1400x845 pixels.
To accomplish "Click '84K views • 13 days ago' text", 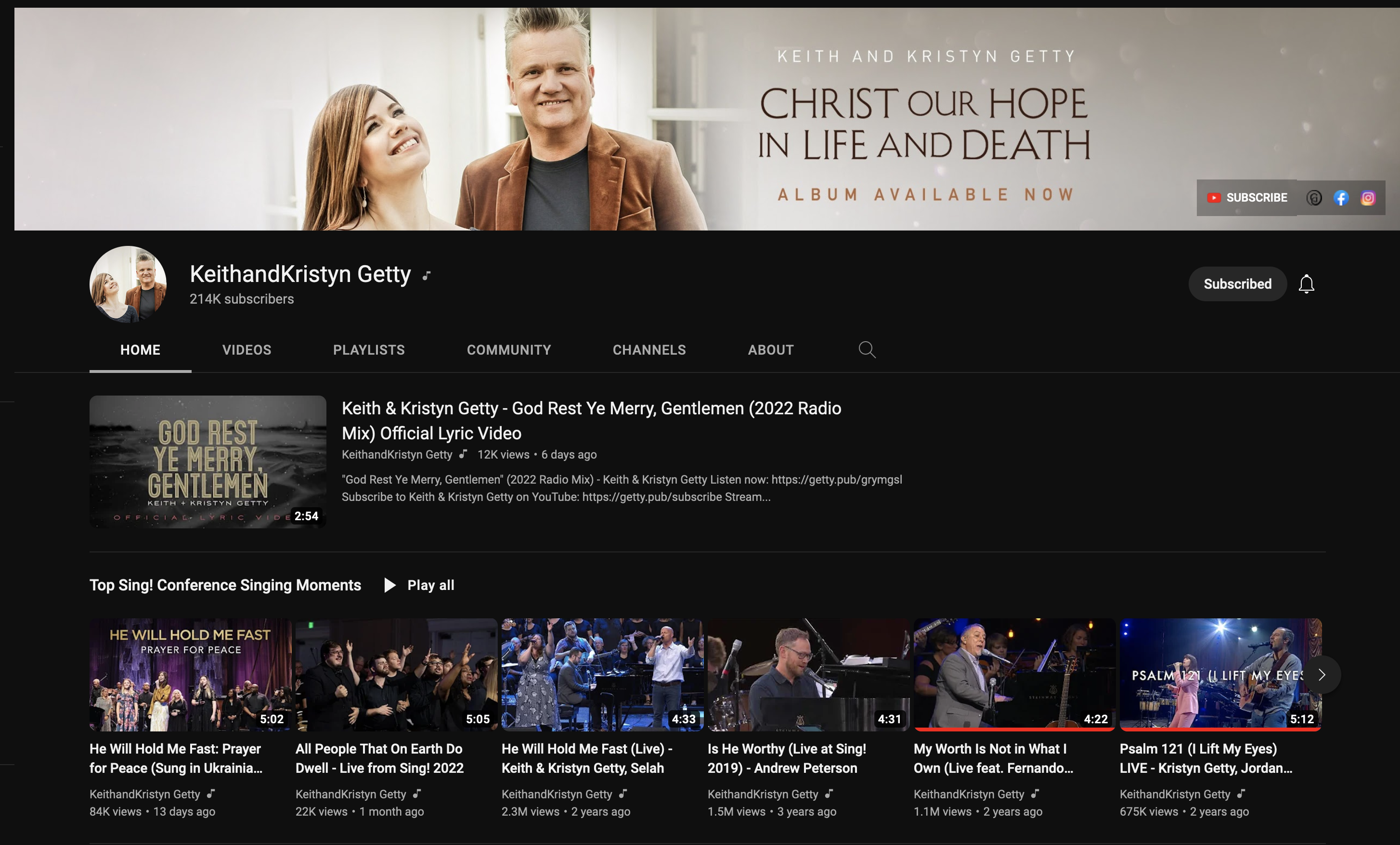I will (152, 811).
